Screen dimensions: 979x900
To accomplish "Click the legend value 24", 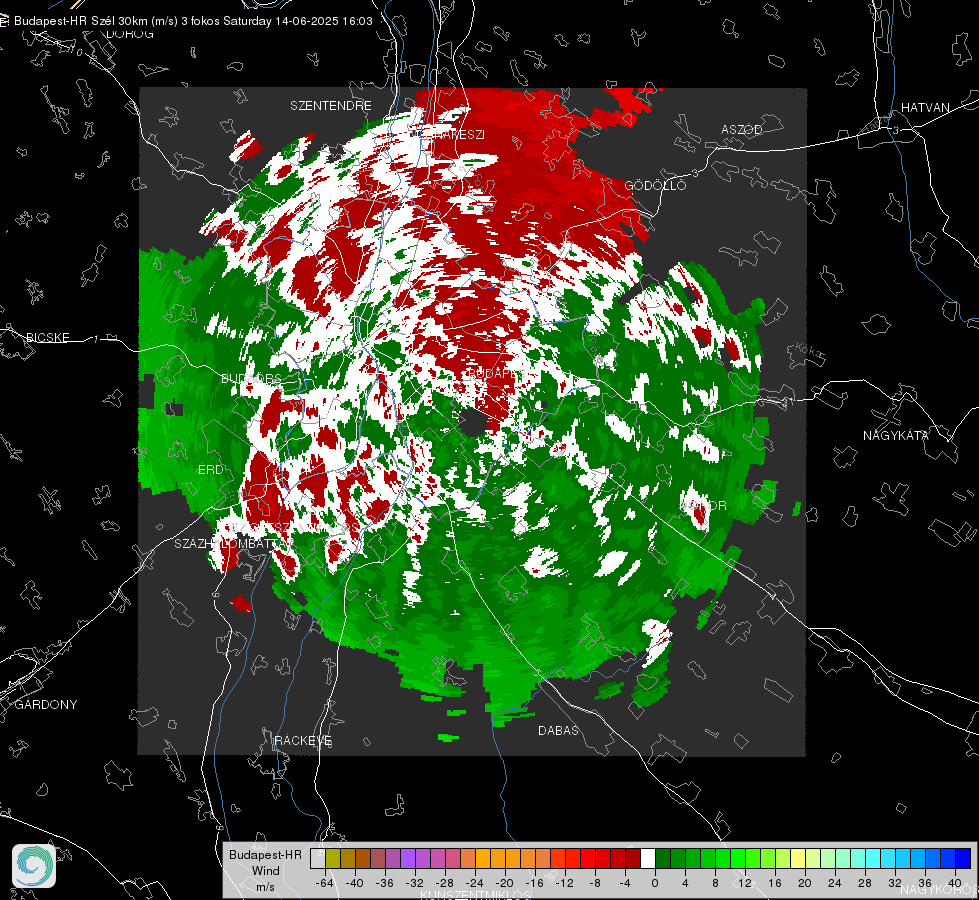I will pyautogui.click(x=835, y=883).
